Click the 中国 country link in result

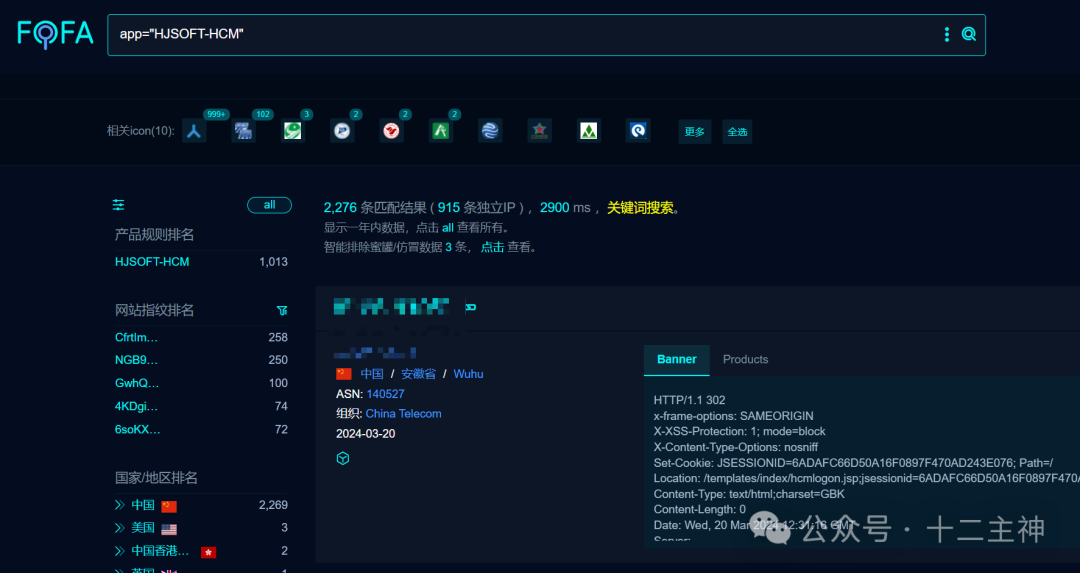click(372, 374)
